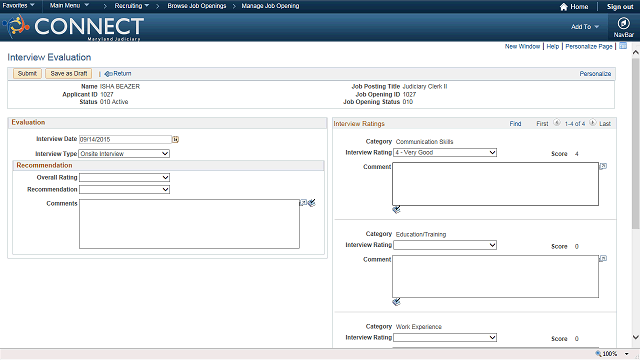This screenshot has width=640, height=360.
Task: Open the Favorites menu
Action: tap(18, 6)
